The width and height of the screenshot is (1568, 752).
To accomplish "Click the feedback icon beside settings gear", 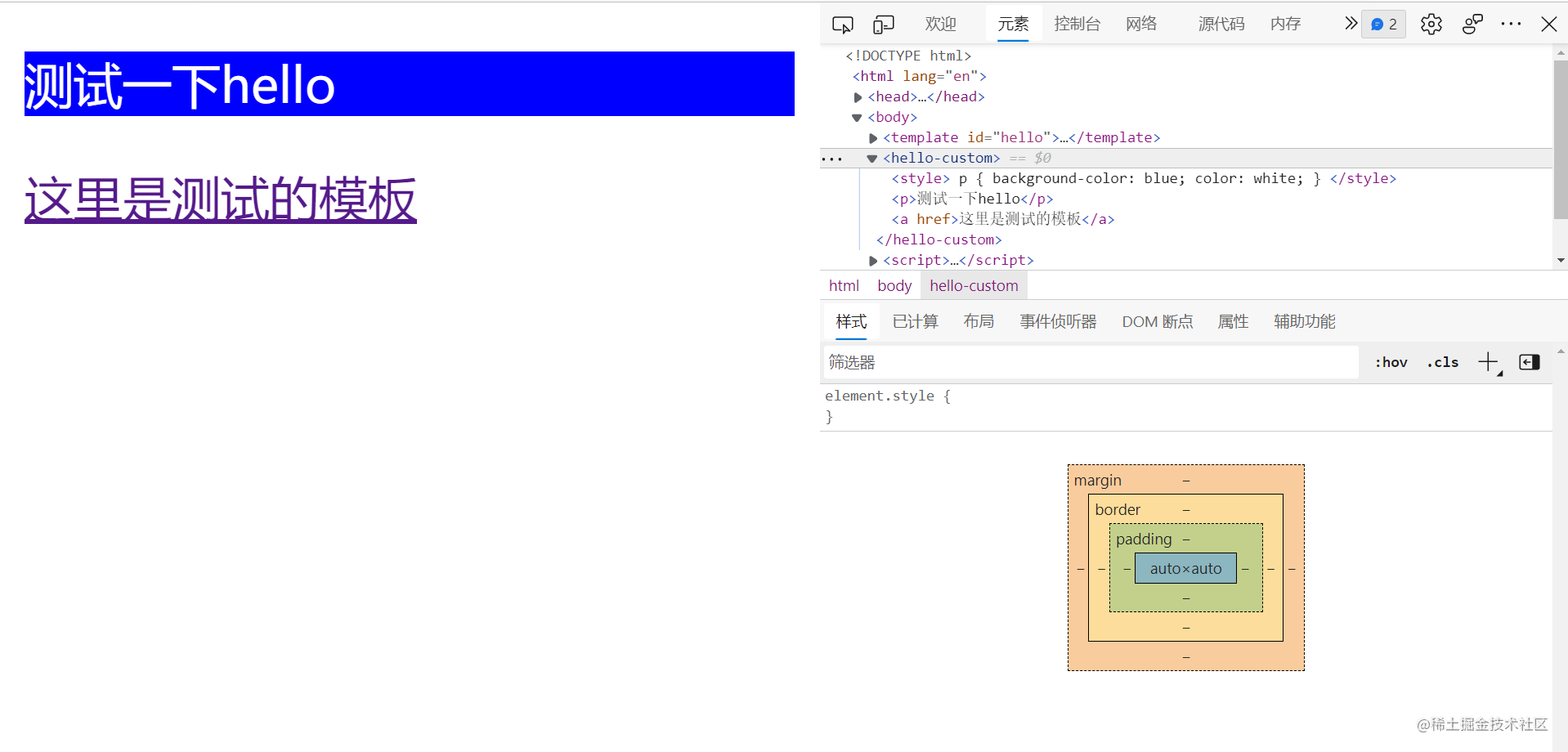I will click(1472, 24).
